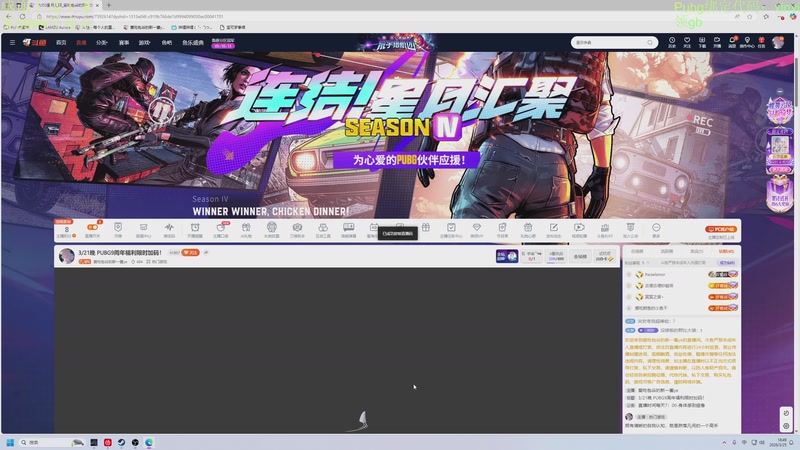800x450 pixels.
Task: Open the 任务 gift icon in header
Action: tap(761, 42)
